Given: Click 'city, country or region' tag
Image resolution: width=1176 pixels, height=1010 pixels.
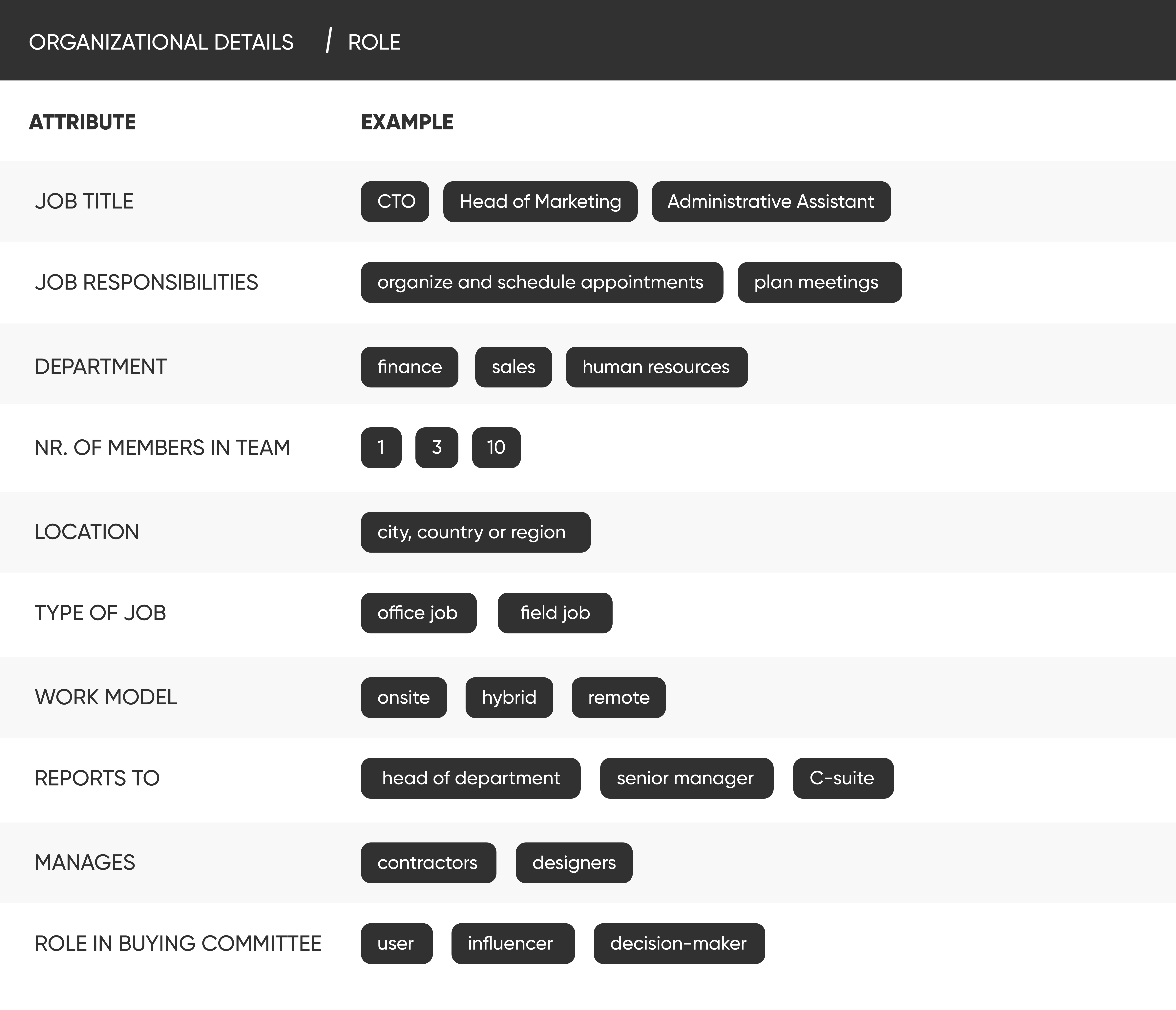Looking at the screenshot, I should point(475,532).
